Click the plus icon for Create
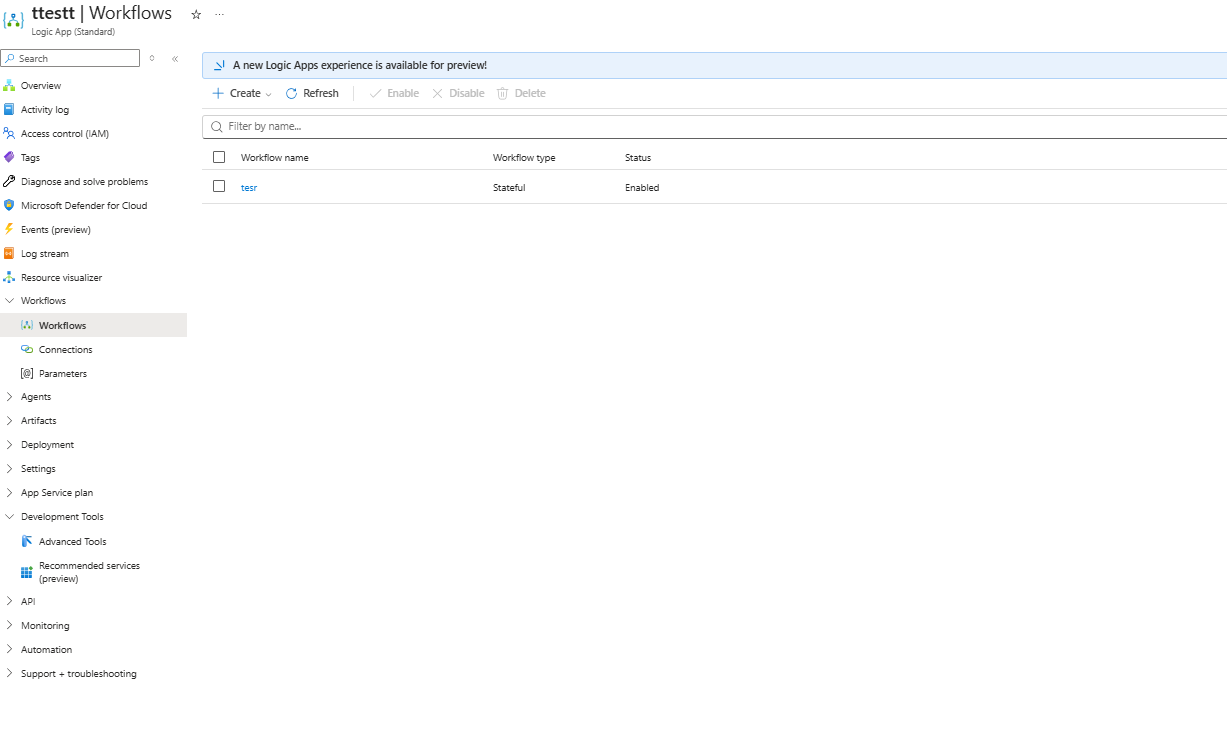Viewport: 1227px width, 740px height. coord(218,93)
